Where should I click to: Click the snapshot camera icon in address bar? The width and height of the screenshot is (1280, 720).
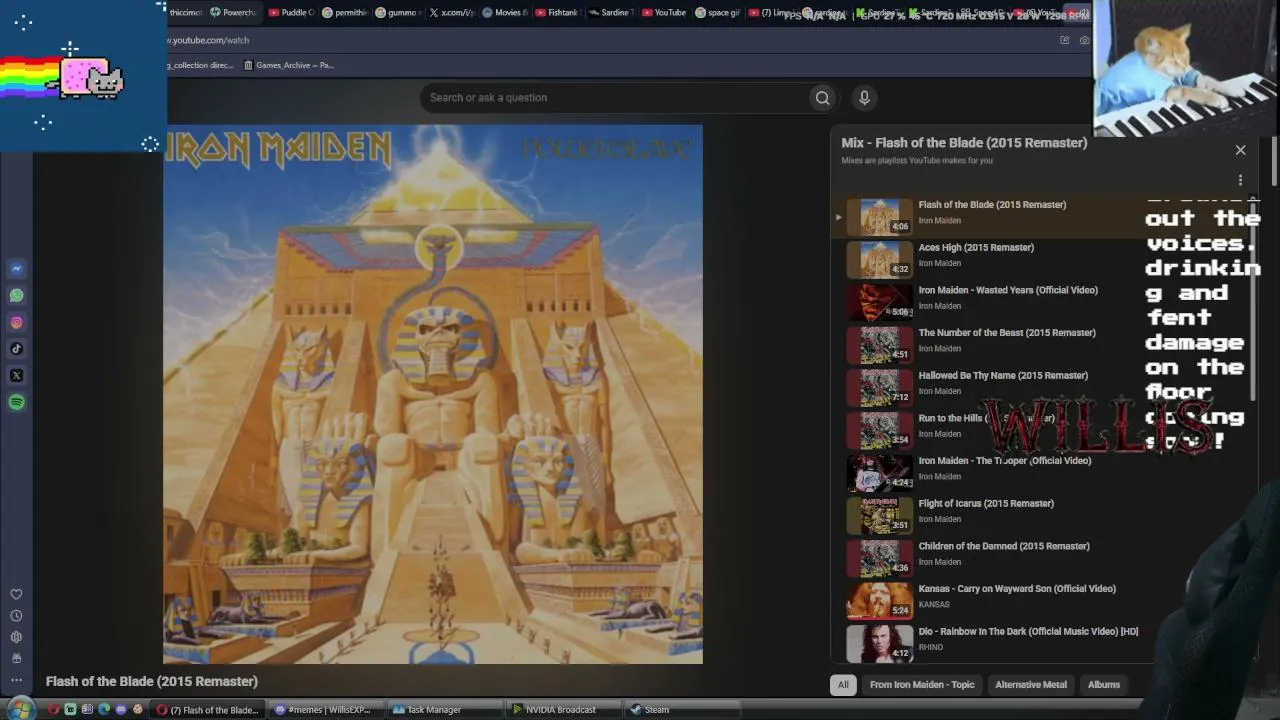[1084, 40]
